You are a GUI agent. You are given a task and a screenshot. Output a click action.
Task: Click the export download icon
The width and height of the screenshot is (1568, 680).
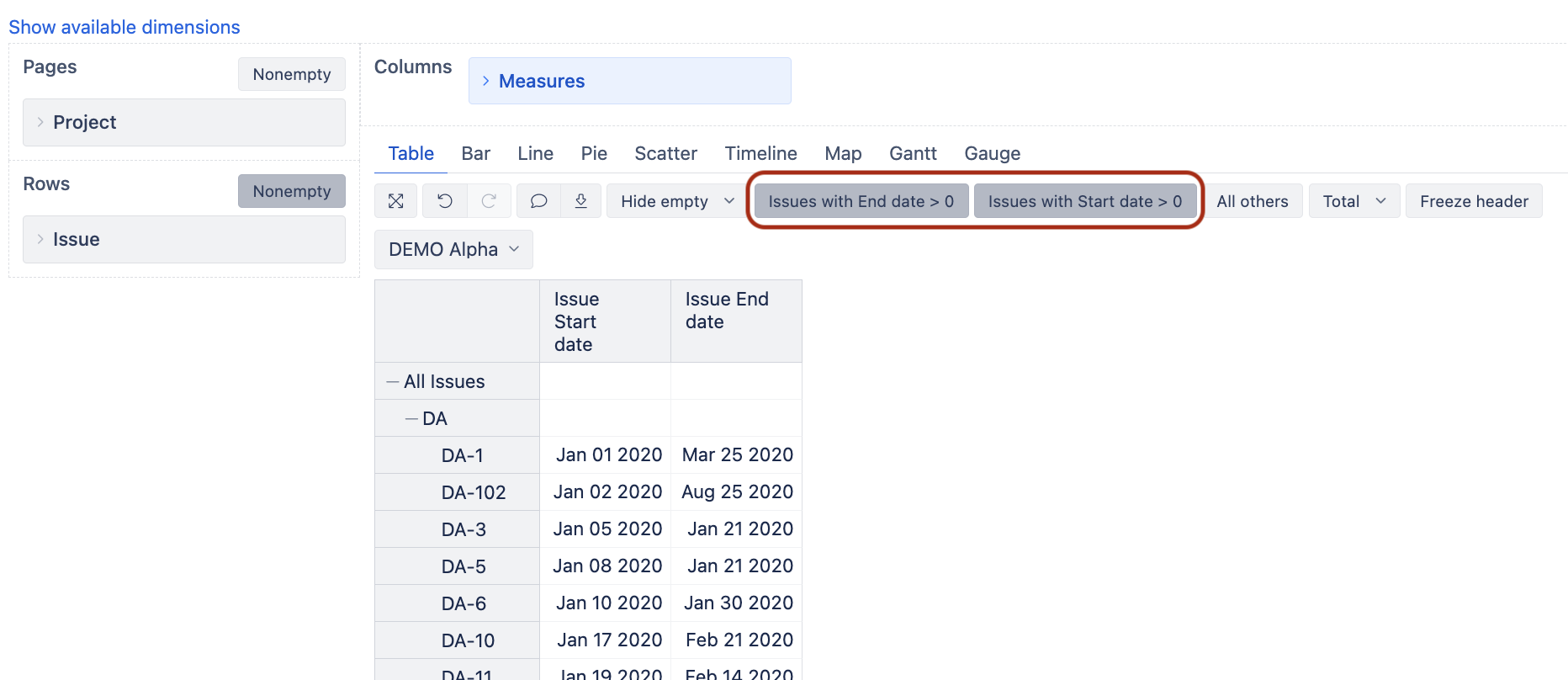580,201
